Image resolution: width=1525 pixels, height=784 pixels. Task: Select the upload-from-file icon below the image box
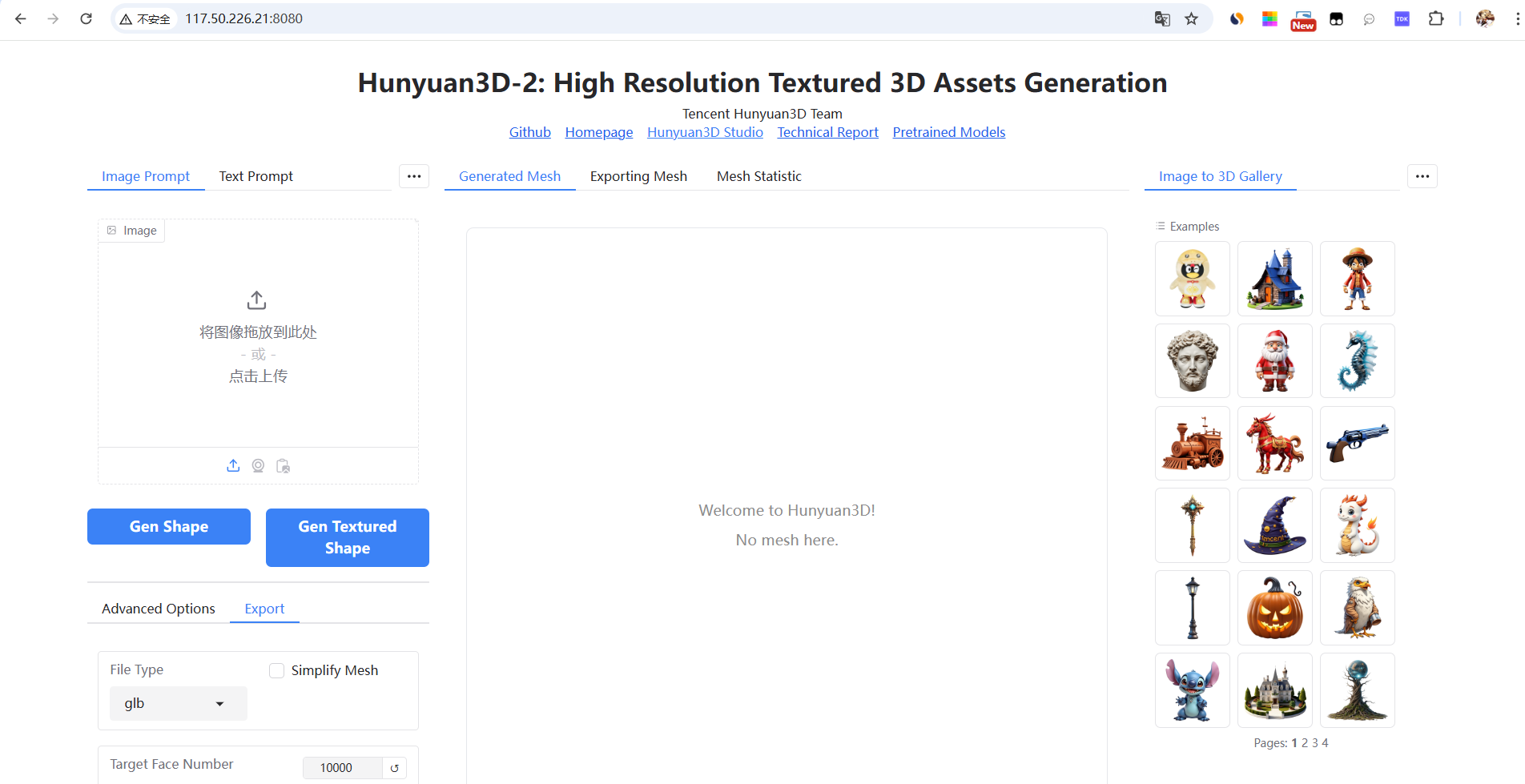pos(233,465)
